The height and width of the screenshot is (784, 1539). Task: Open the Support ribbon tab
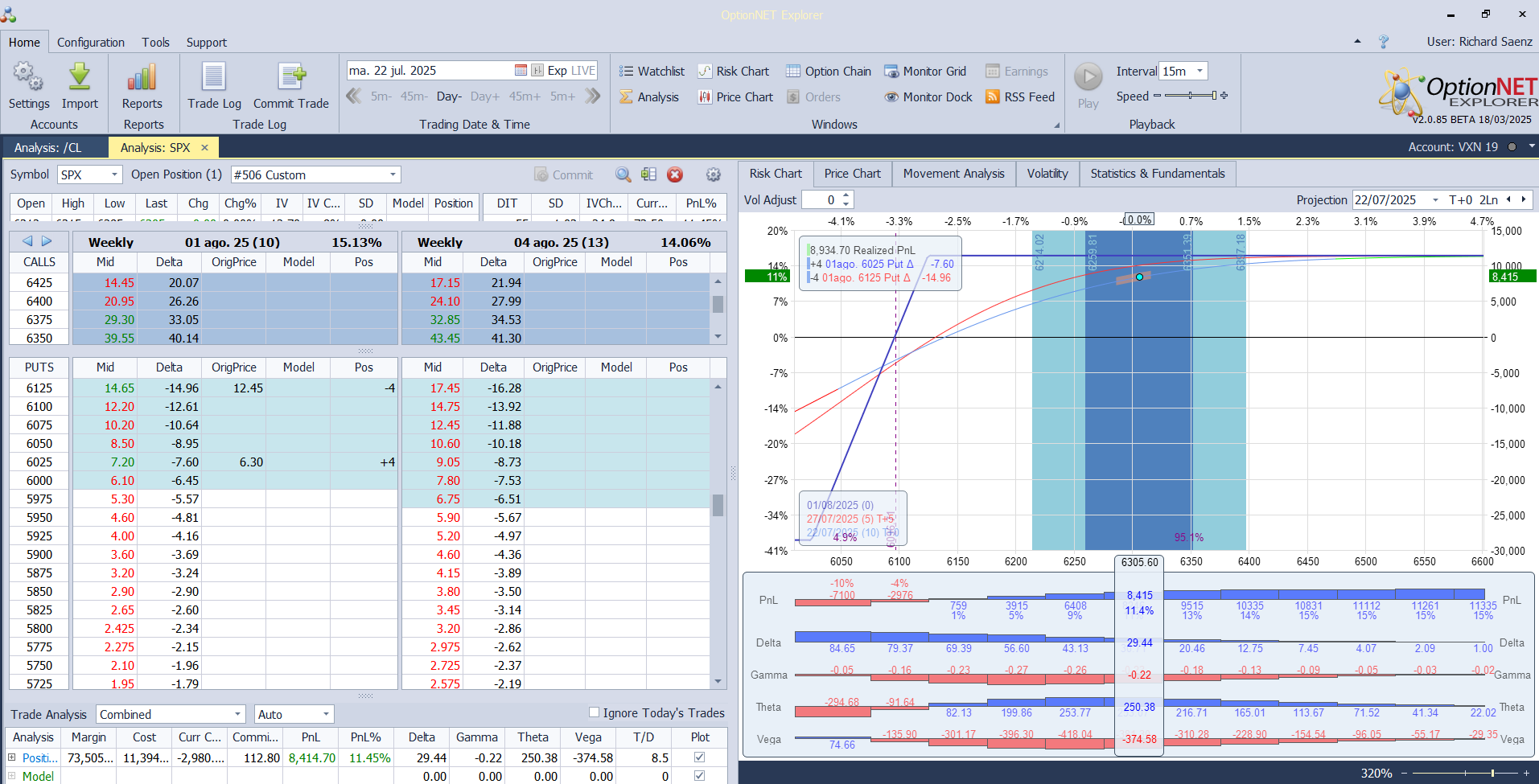click(x=207, y=43)
